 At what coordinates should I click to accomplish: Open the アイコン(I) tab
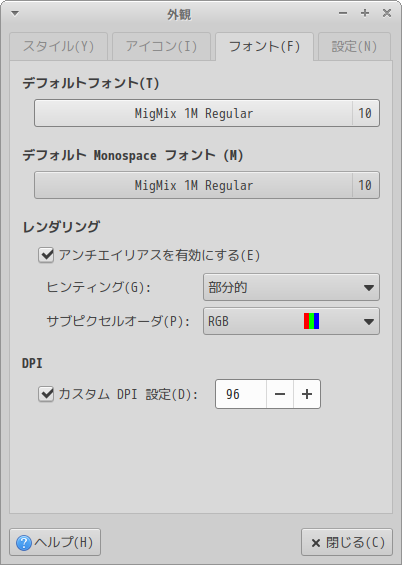click(161, 46)
